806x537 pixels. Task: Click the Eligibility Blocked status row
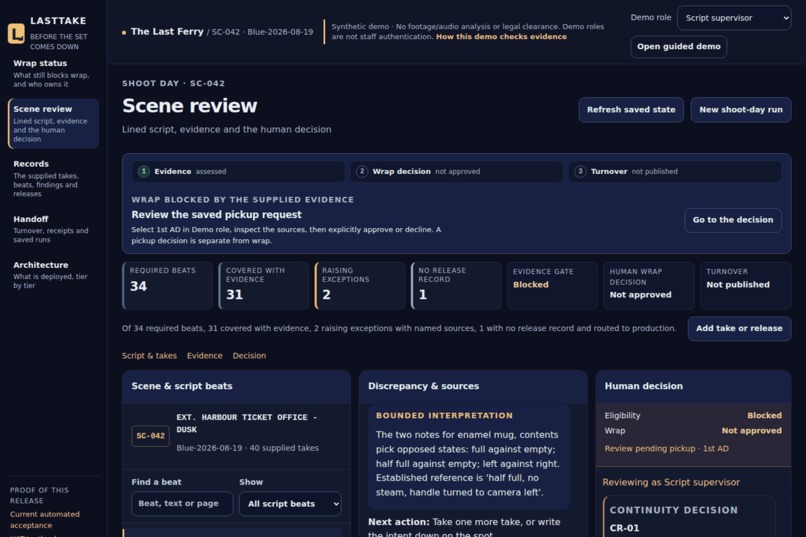click(x=693, y=416)
